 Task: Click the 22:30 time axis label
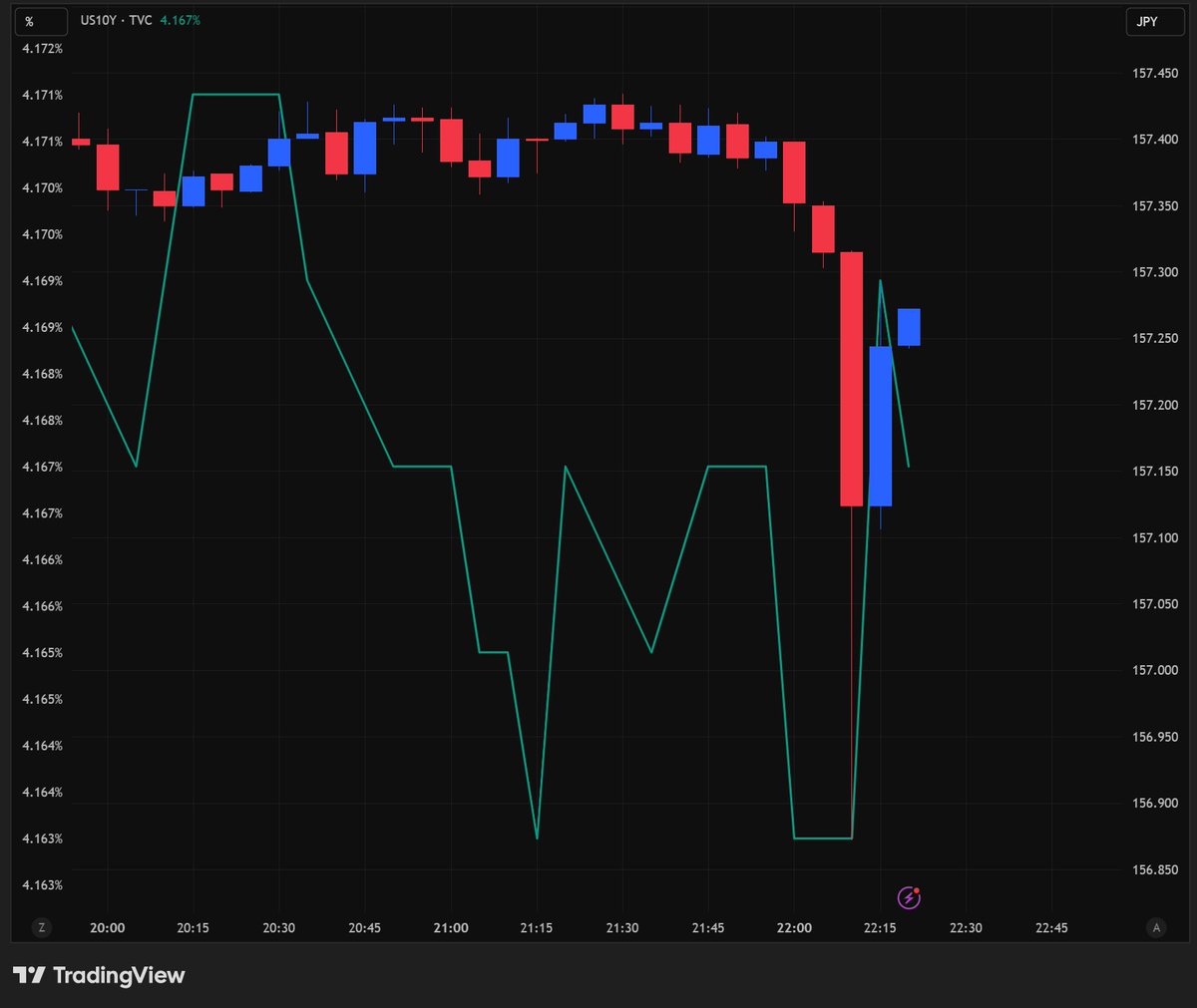coord(966,928)
